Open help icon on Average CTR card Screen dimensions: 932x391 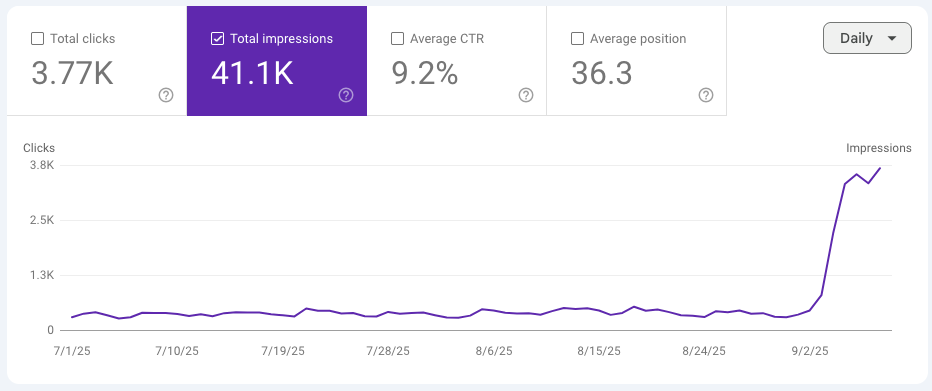click(525, 95)
